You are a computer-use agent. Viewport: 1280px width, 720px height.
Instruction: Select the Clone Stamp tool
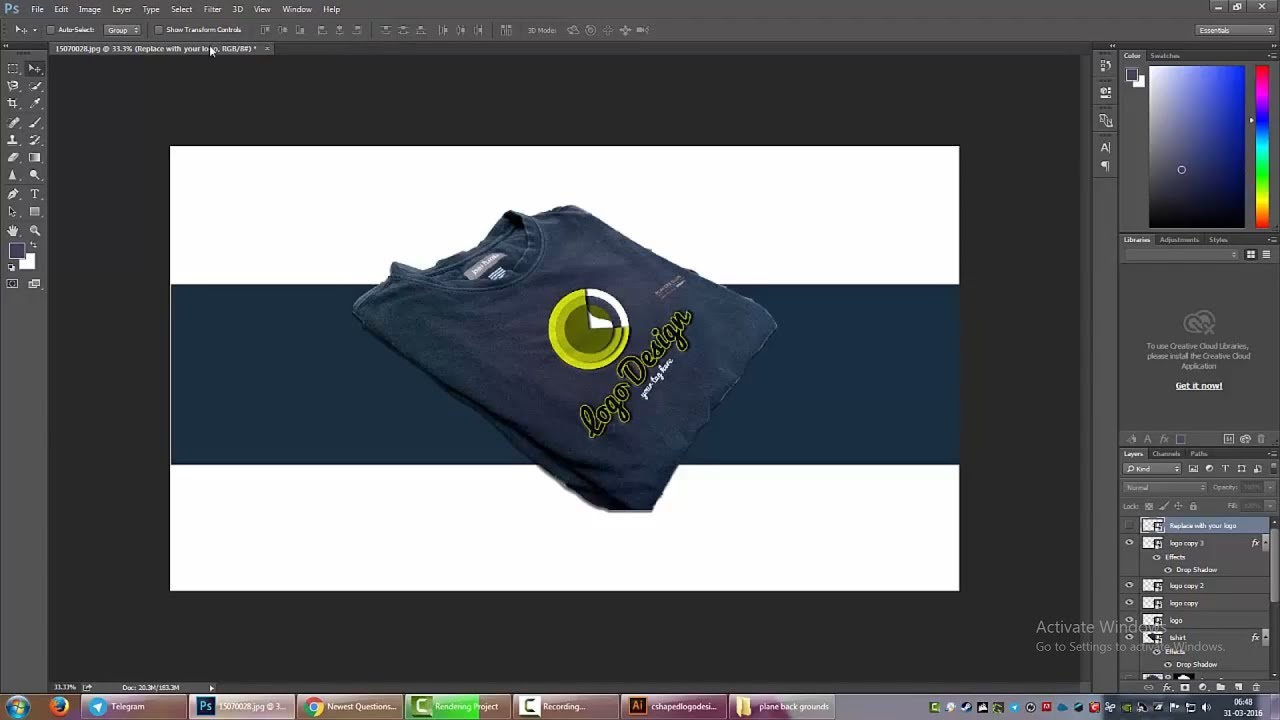coord(13,140)
